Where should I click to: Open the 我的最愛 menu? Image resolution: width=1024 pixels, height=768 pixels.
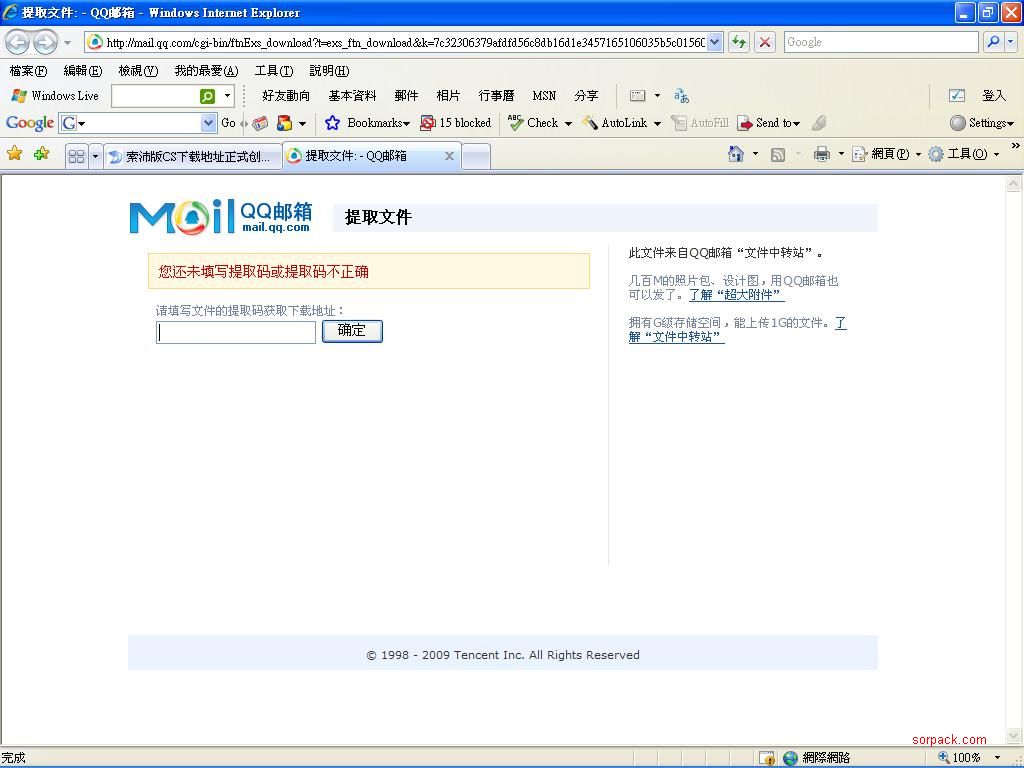[x=206, y=71]
